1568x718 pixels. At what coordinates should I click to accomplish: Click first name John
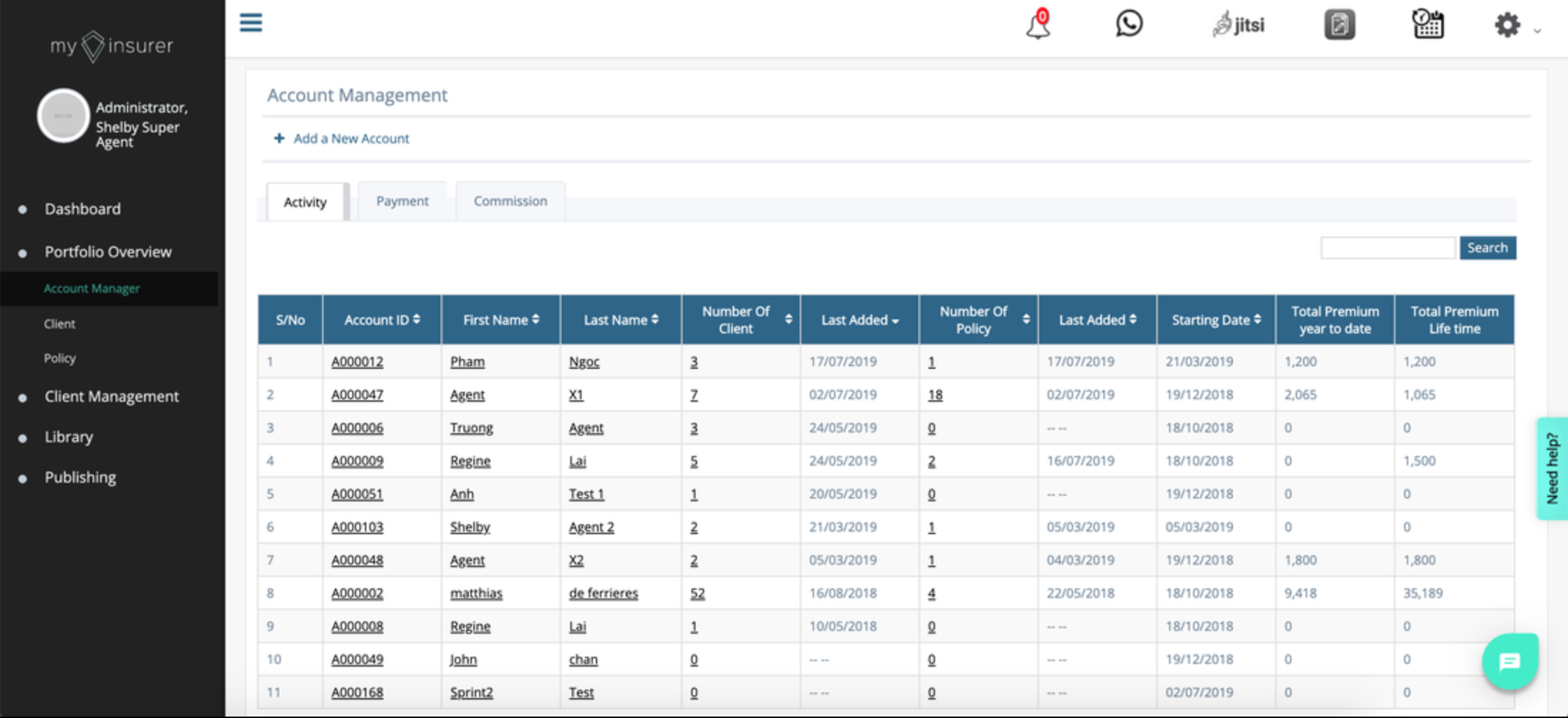463,660
